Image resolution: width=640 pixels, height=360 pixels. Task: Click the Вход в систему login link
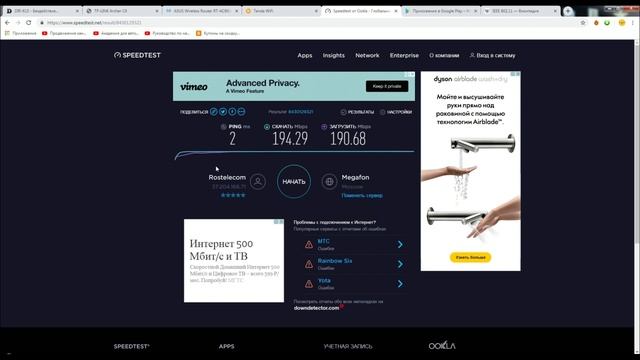click(x=493, y=55)
